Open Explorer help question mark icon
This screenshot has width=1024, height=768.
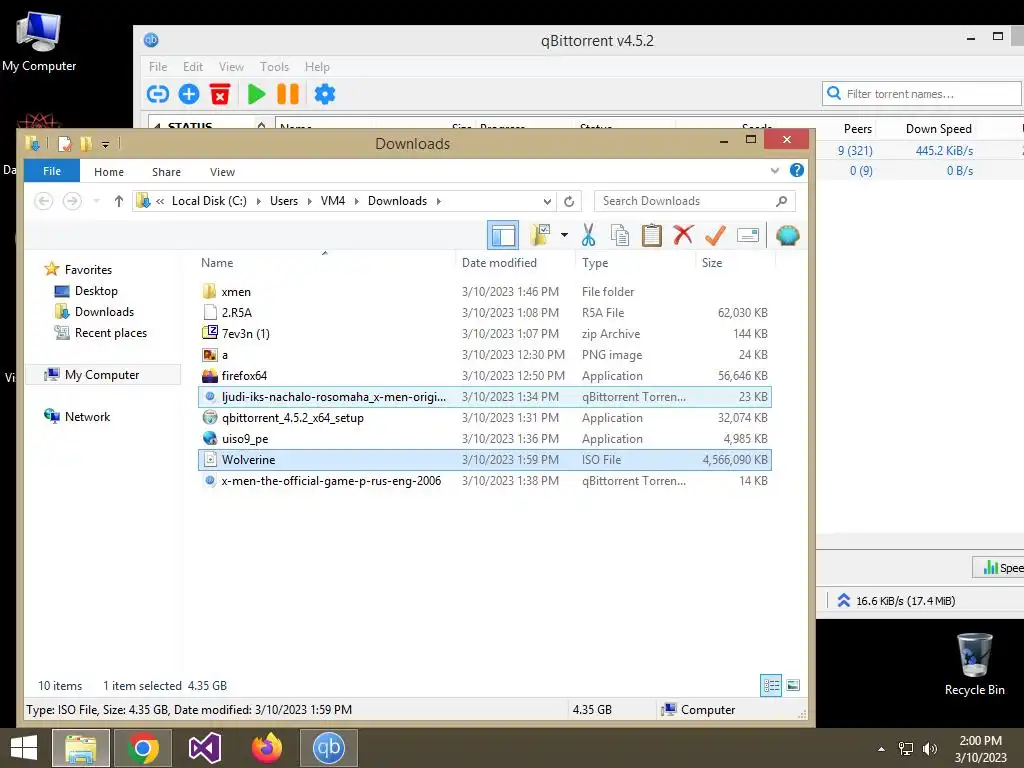point(797,170)
